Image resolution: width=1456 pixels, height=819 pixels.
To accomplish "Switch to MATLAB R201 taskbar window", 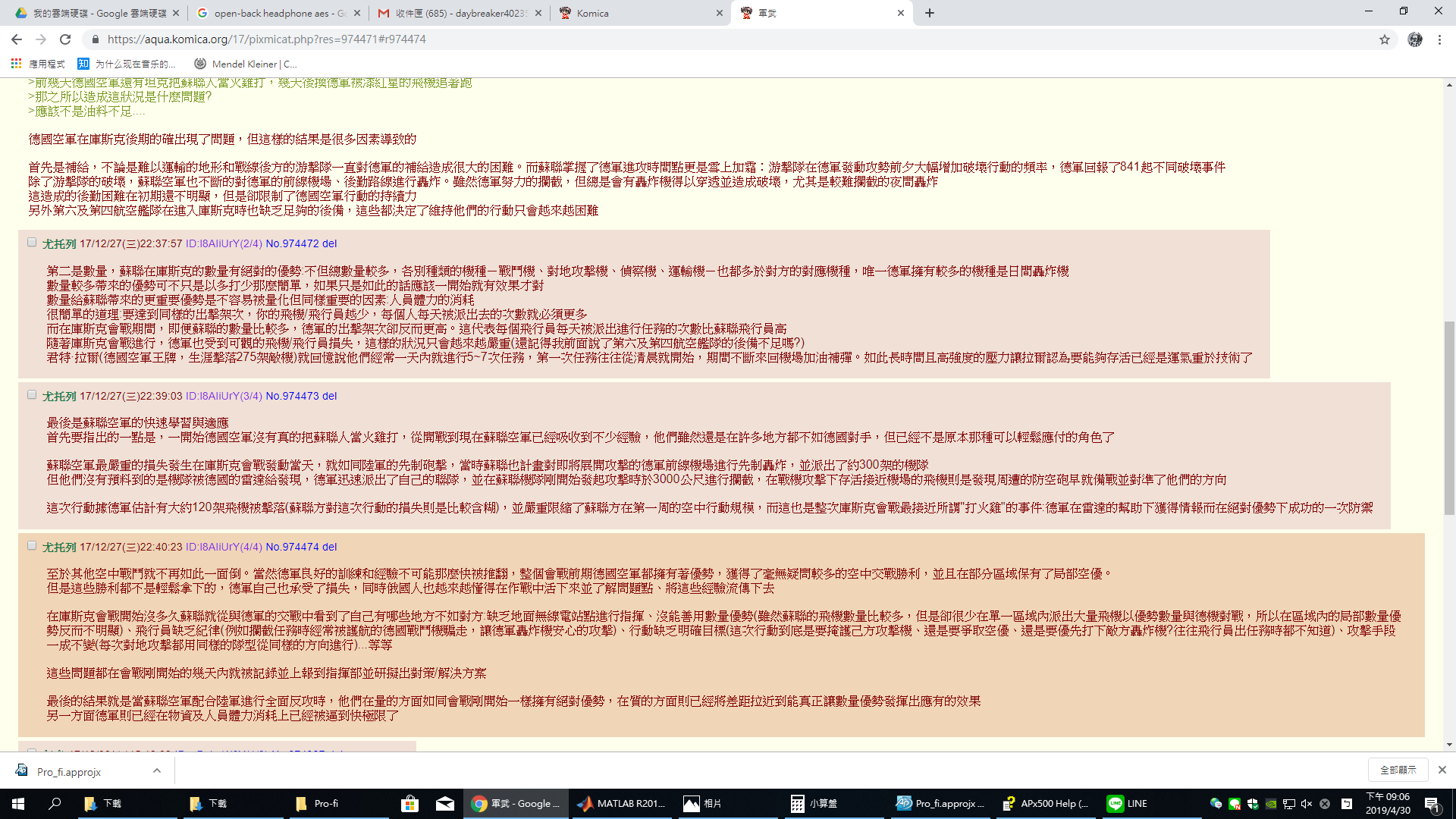I will click(x=621, y=803).
